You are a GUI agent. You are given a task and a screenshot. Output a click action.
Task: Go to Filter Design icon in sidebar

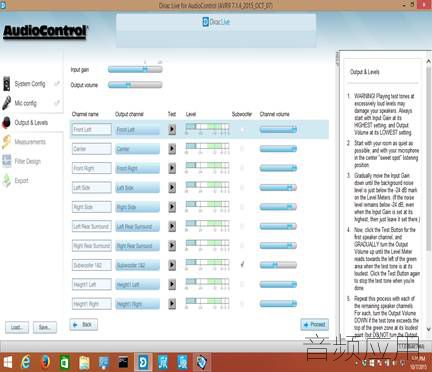tap(7, 161)
